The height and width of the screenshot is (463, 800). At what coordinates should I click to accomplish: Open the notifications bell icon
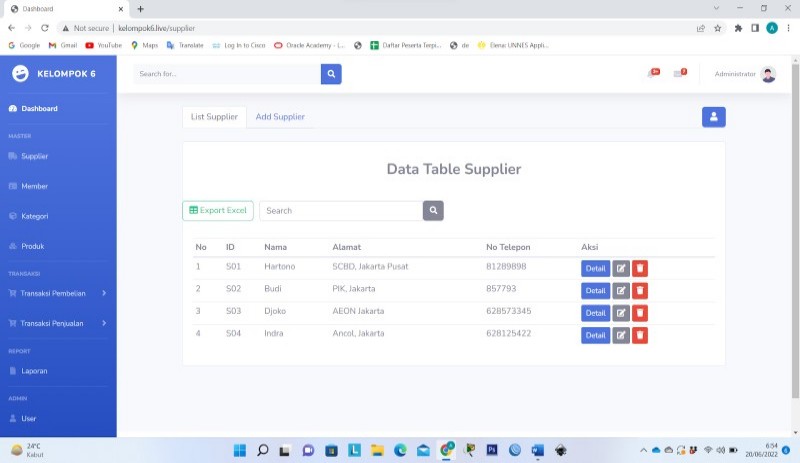(x=652, y=74)
